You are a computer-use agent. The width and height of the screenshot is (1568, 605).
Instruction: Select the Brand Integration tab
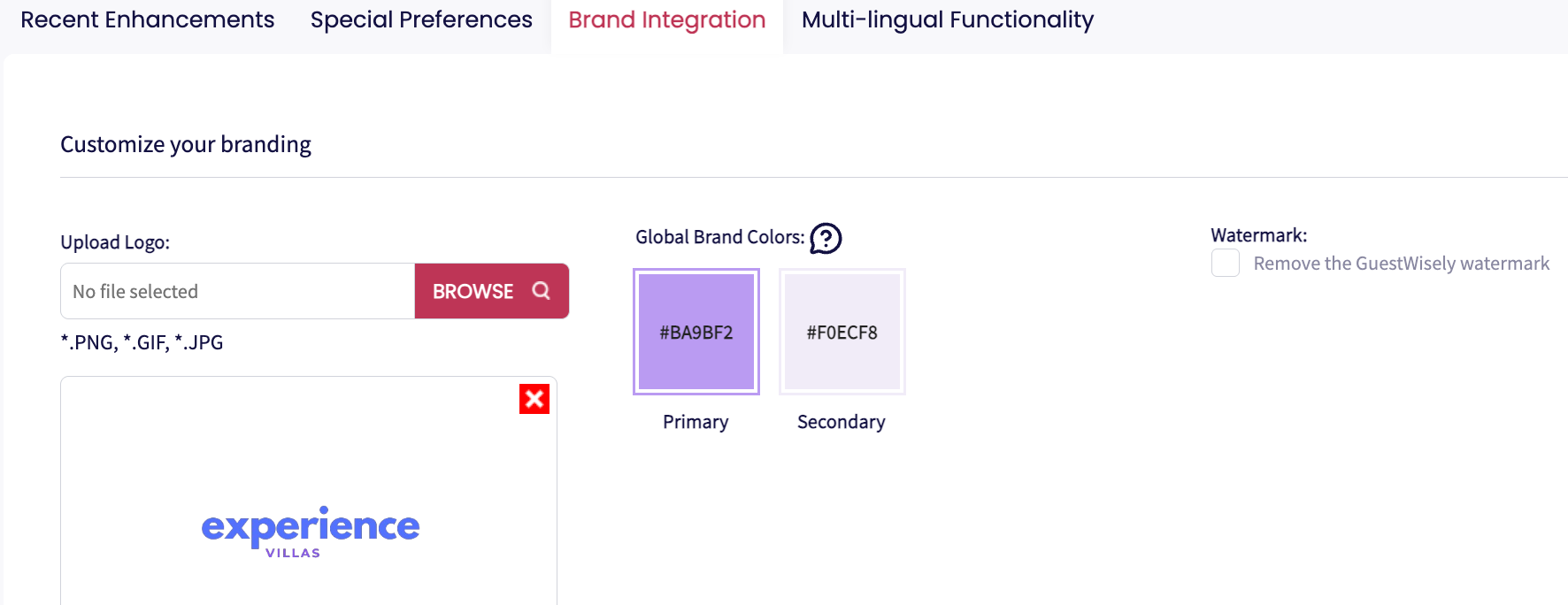coord(666,20)
